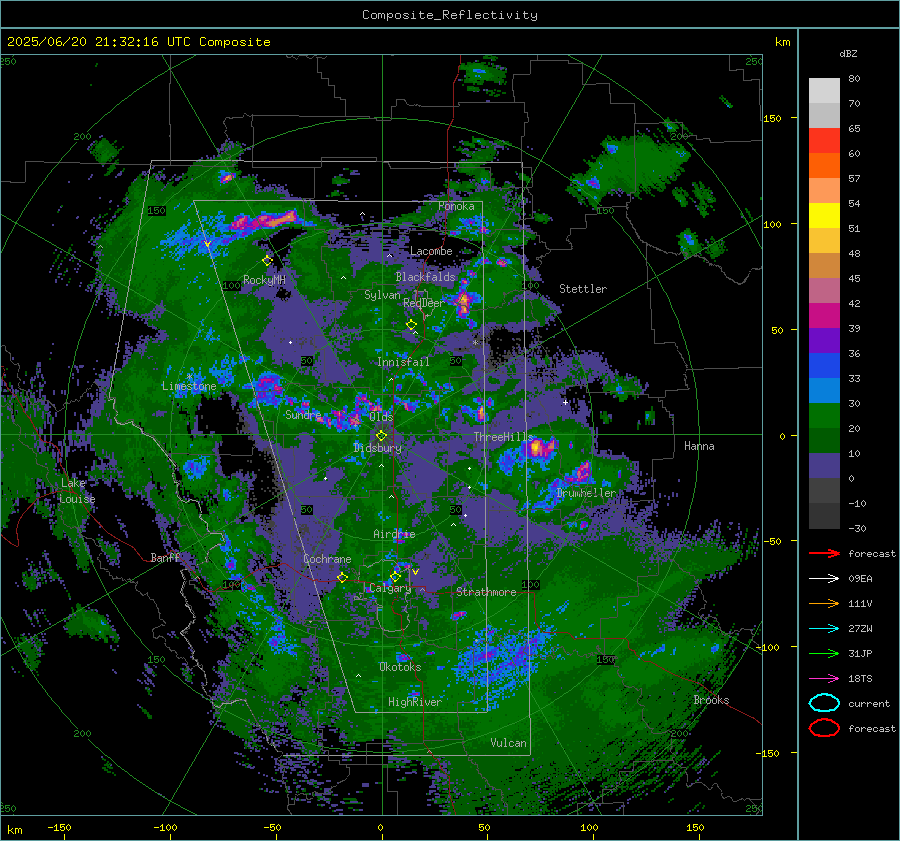Image resolution: width=900 pixels, height=841 pixels.
Task: Select the slate 0-10 dBZ color swatch
Action: 824,466
